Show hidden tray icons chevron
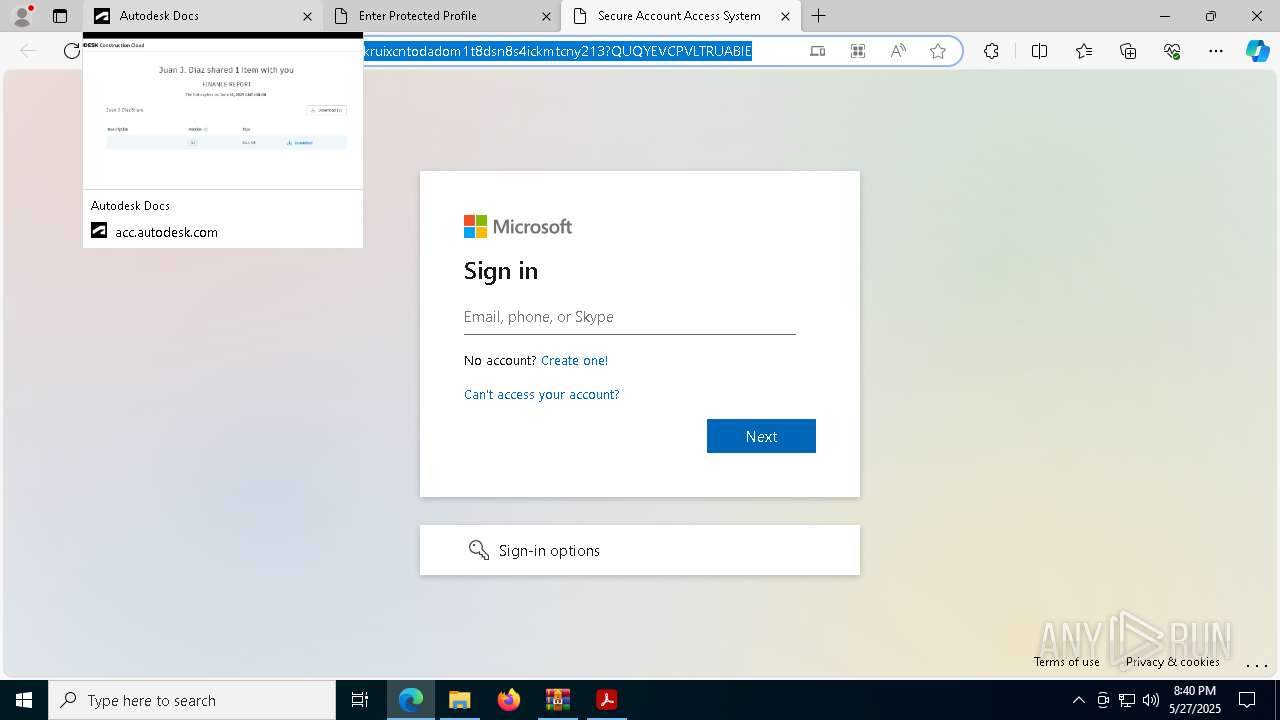 [1078, 700]
